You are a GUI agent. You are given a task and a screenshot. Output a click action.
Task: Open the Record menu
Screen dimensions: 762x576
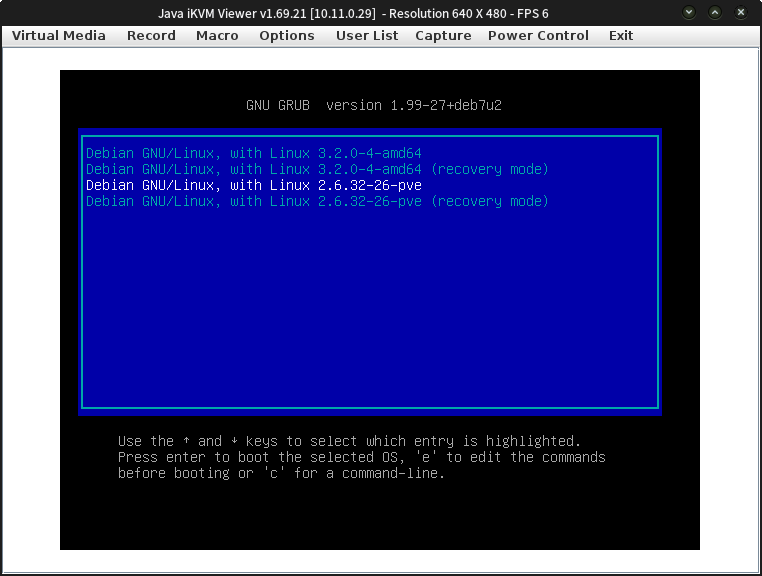151,35
